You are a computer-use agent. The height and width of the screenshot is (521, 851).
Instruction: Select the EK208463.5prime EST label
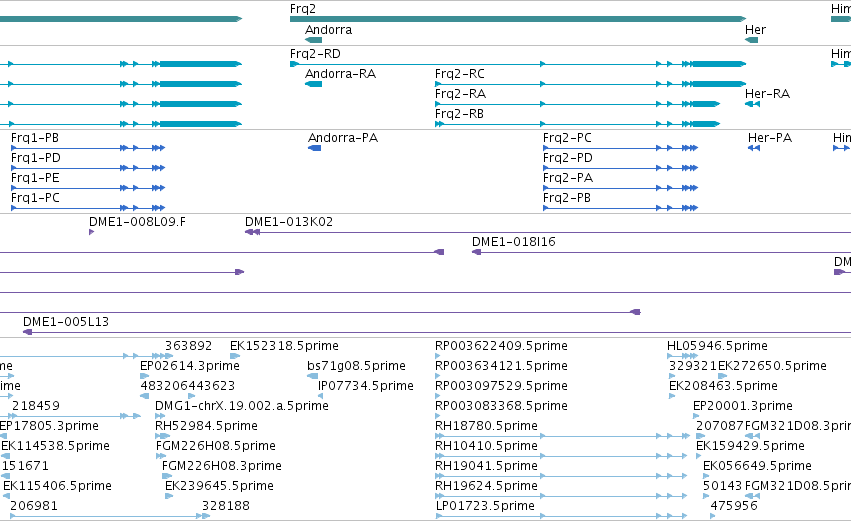[723, 386]
